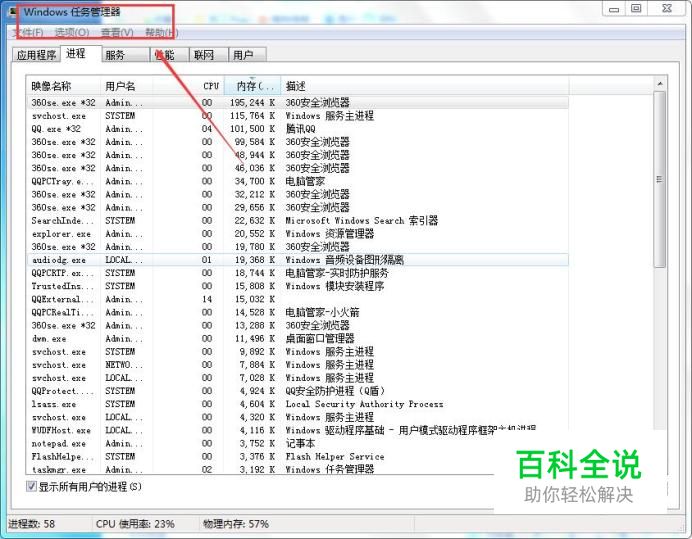
Task: Open the 性能 tab
Action: point(169,55)
